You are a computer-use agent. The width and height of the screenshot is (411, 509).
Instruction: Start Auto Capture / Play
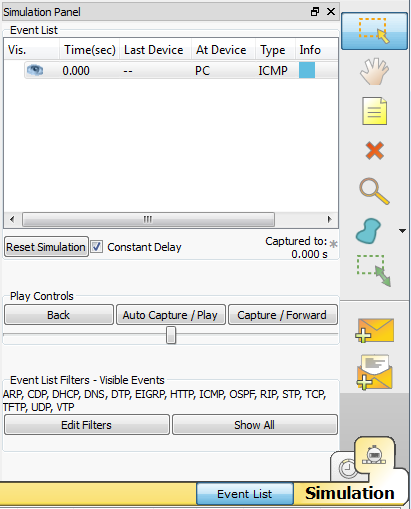tap(170, 315)
